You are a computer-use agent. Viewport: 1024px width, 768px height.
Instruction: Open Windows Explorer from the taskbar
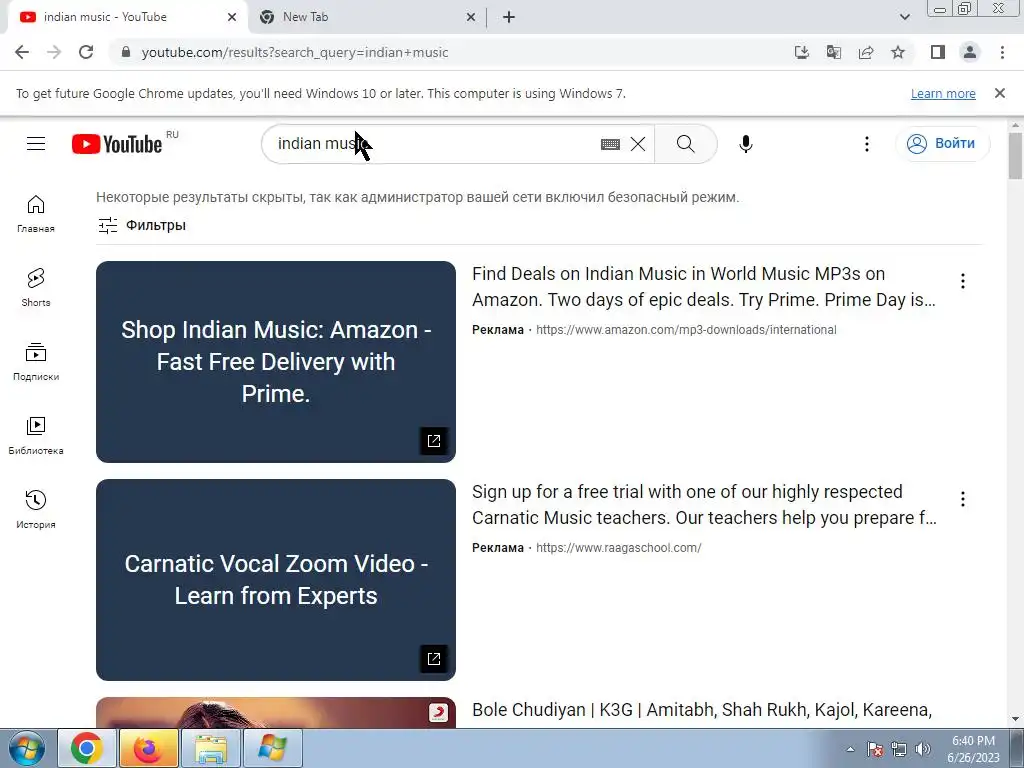pyautogui.click(x=210, y=748)
